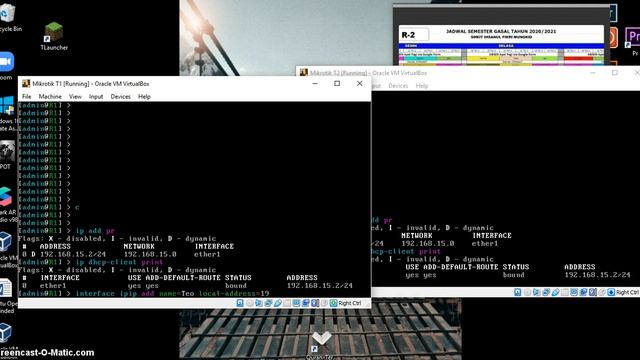Screen dimensions: 640x360
Task: Click the processor icon in Mikrotik T2 status bar
Action: click(x=593, y=292)
